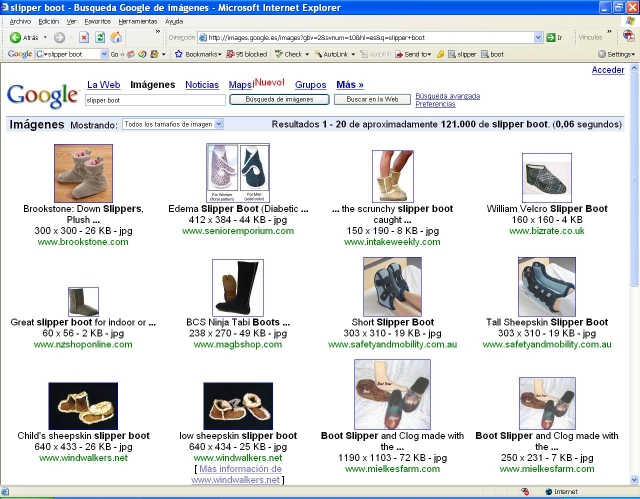640x499 pixels.
Task: Open the Más » link
Action: 350,85
